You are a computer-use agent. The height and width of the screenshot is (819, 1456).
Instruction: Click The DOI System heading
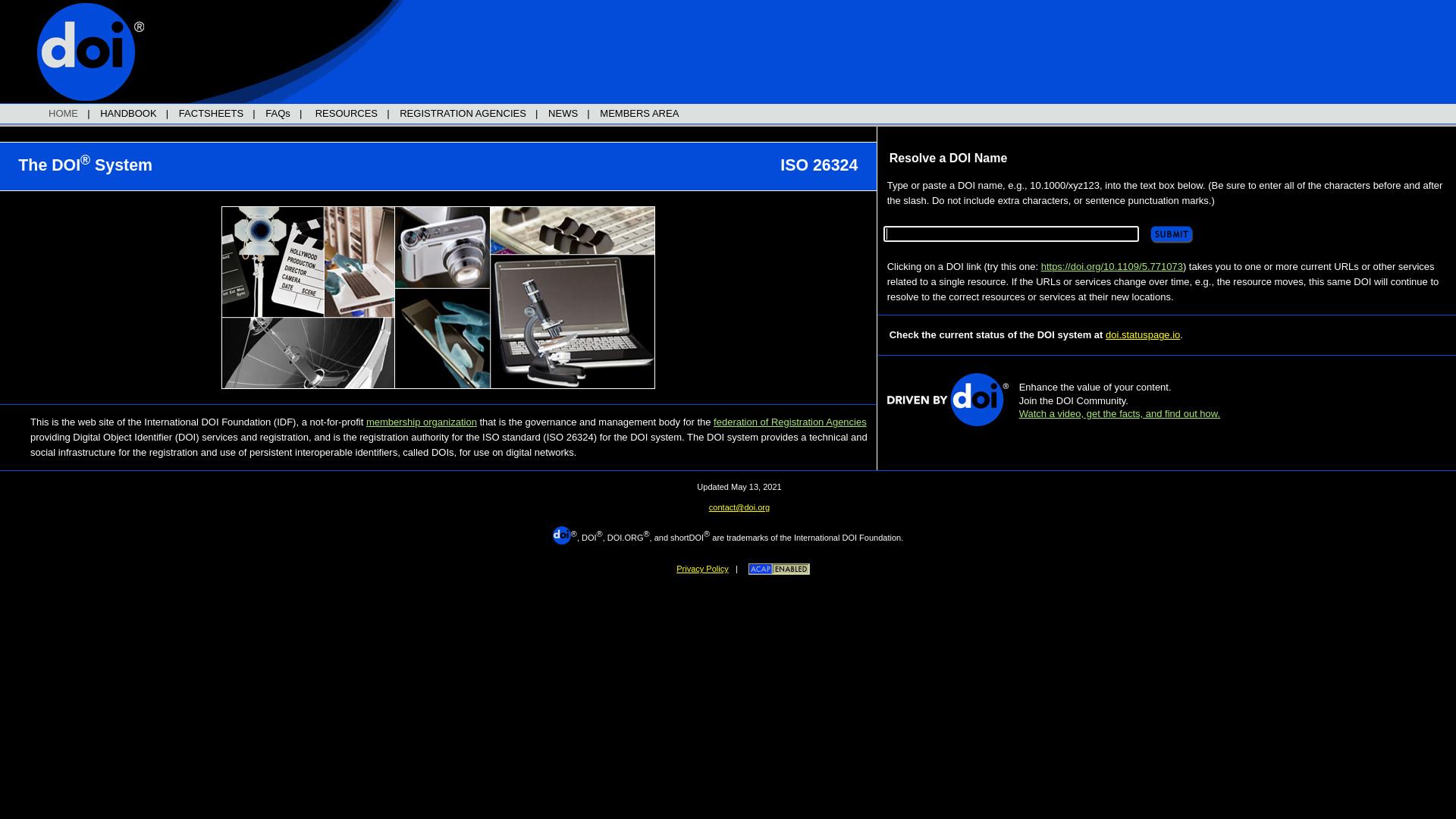(x=85, y=165)
